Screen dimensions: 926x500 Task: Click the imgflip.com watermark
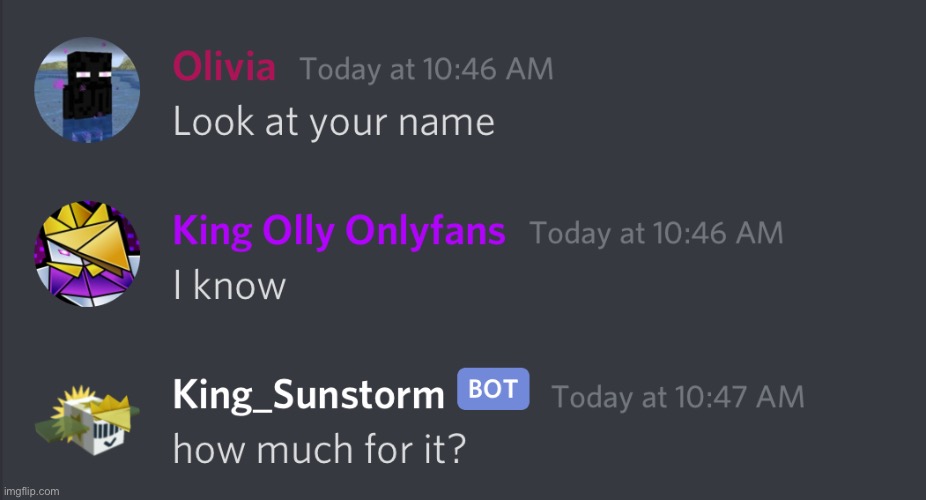click(31, 491)
